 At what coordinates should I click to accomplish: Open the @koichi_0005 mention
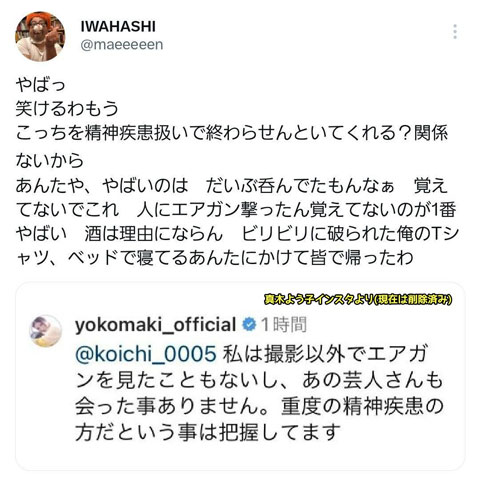coord(146,354)
